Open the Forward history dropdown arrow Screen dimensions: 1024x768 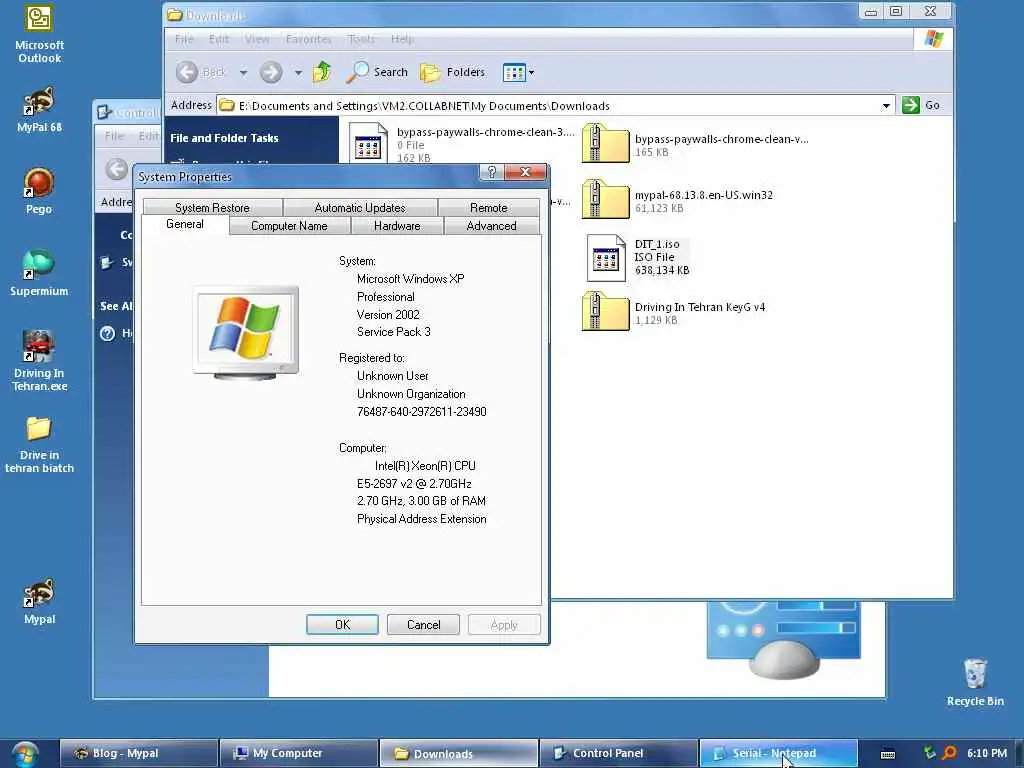coord(298,72)
